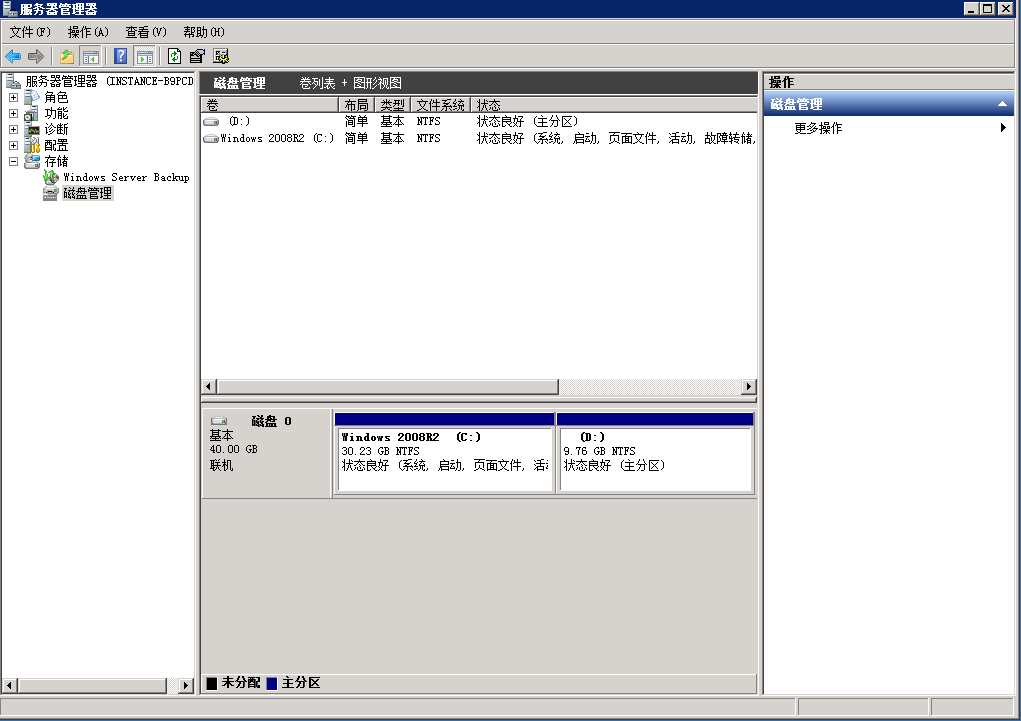Click the back arrow toolbar icon
The image size is (1021, 721).
click(13, 56)
